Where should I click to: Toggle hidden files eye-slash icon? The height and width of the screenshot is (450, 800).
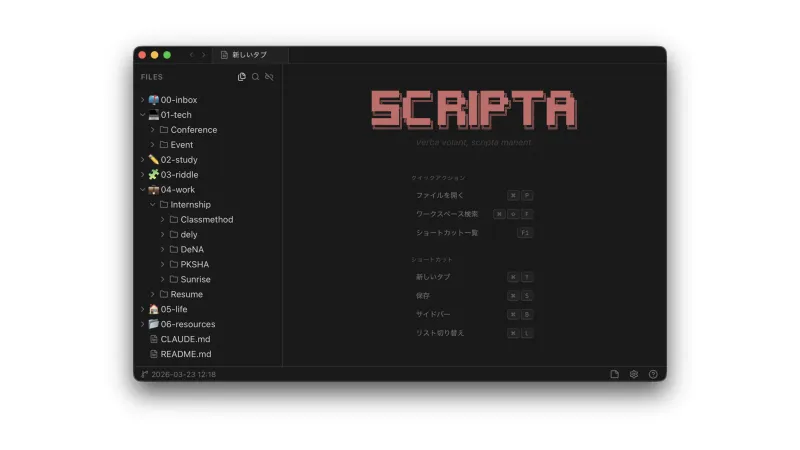[x=269, y=77]
